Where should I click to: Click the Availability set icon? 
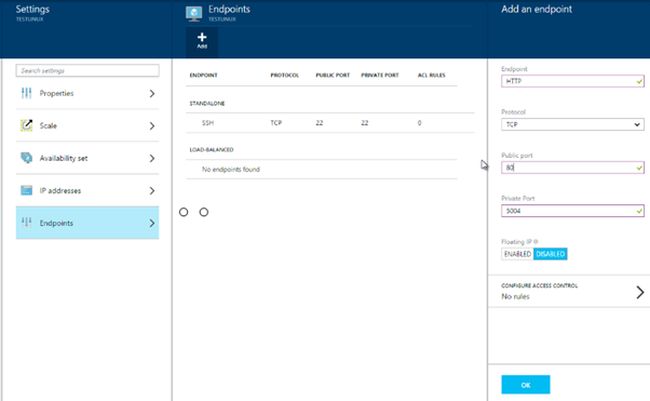point(27,158)
